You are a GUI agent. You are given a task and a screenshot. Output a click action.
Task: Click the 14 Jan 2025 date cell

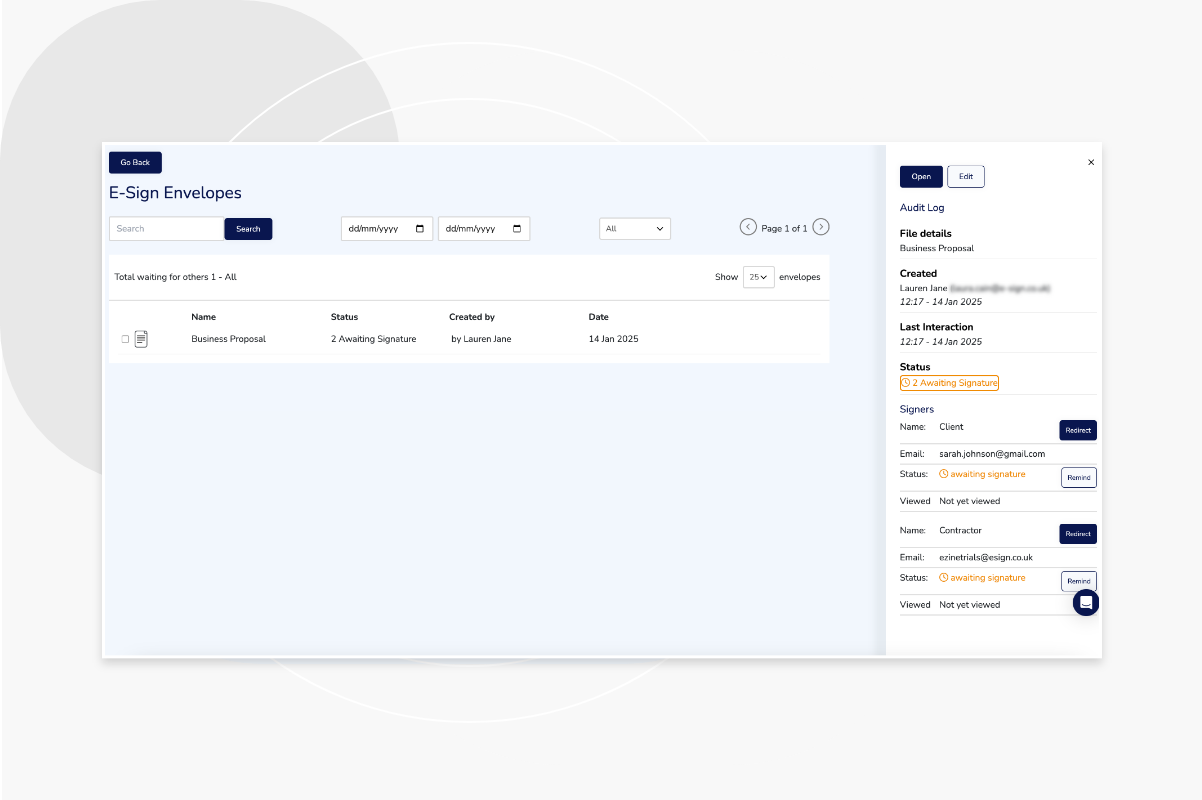[613, 339]
